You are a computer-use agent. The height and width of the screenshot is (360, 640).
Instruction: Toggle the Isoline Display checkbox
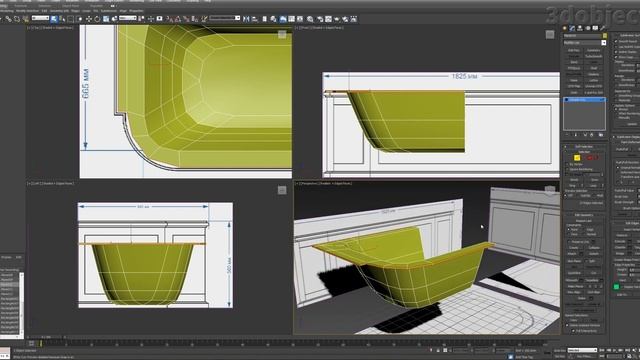(616, 52)
